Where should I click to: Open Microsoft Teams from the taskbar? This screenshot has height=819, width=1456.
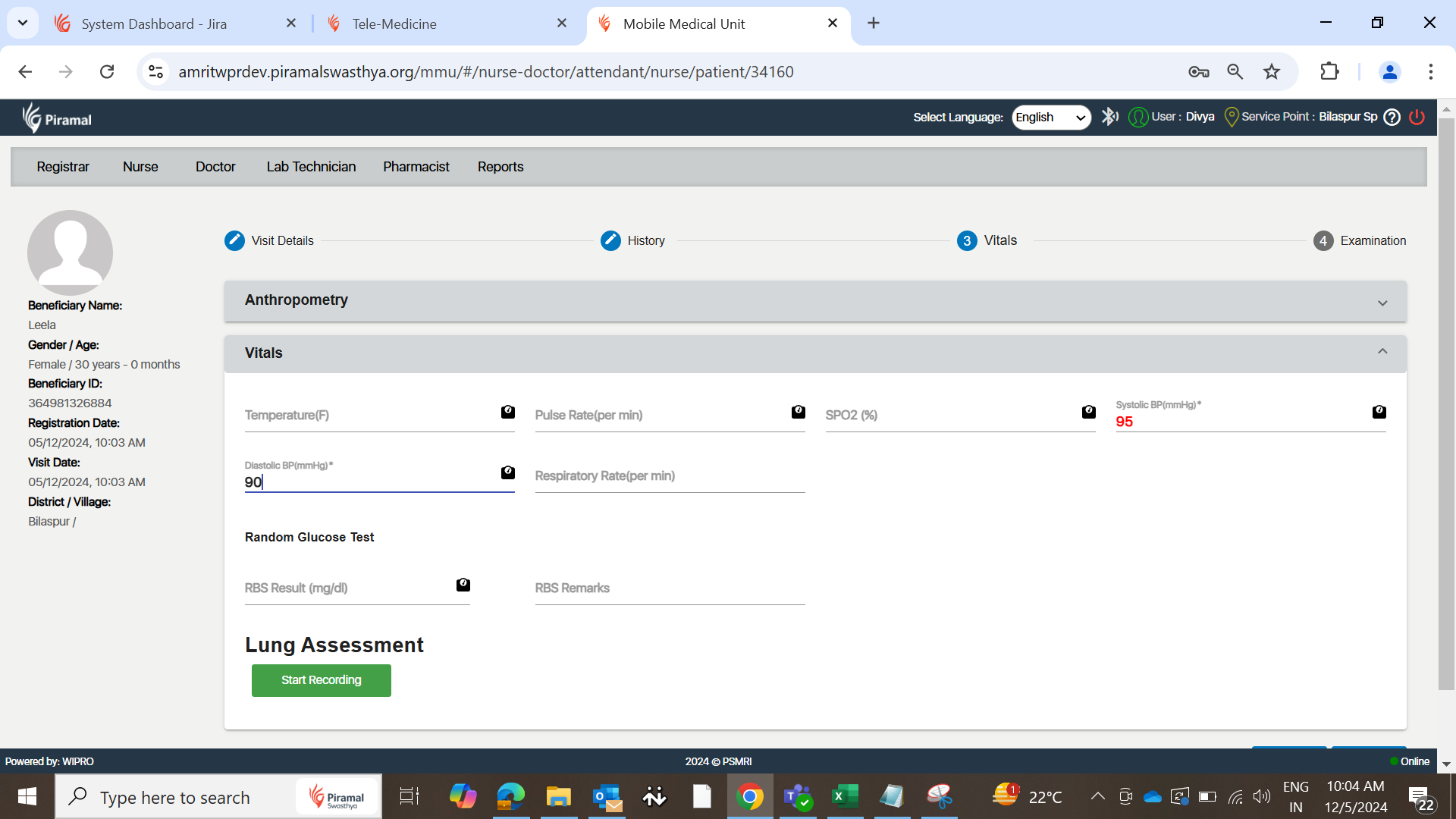[x=797, y=796]
